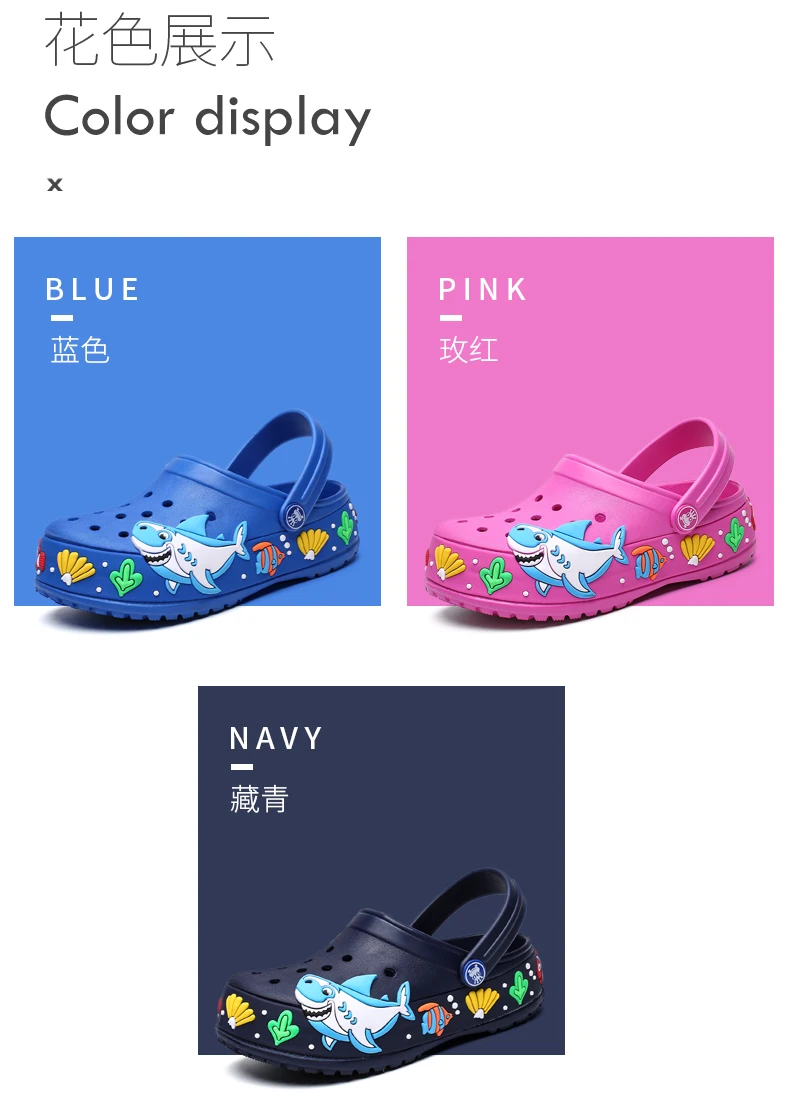The width and height of the screenshot is (790, 1119).
Task: Click the striped fish charm on blue shoe
Action: 268,558
